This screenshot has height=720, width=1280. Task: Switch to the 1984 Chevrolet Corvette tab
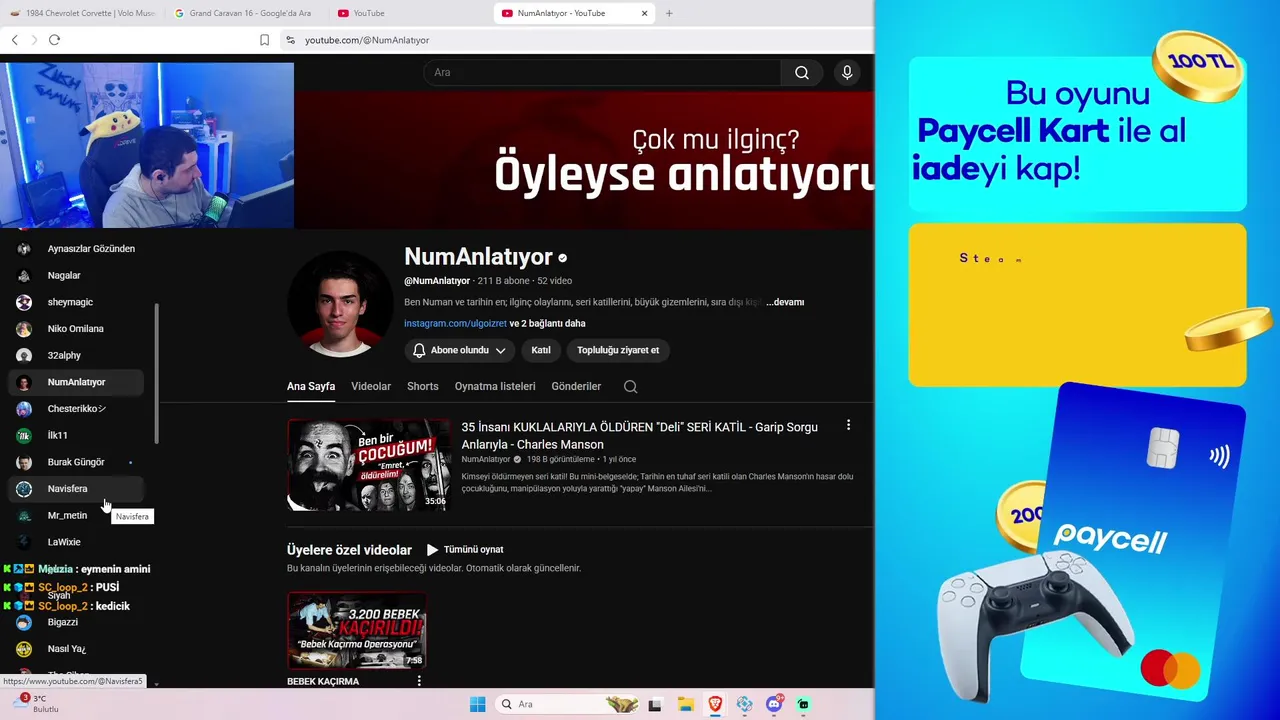82,13
